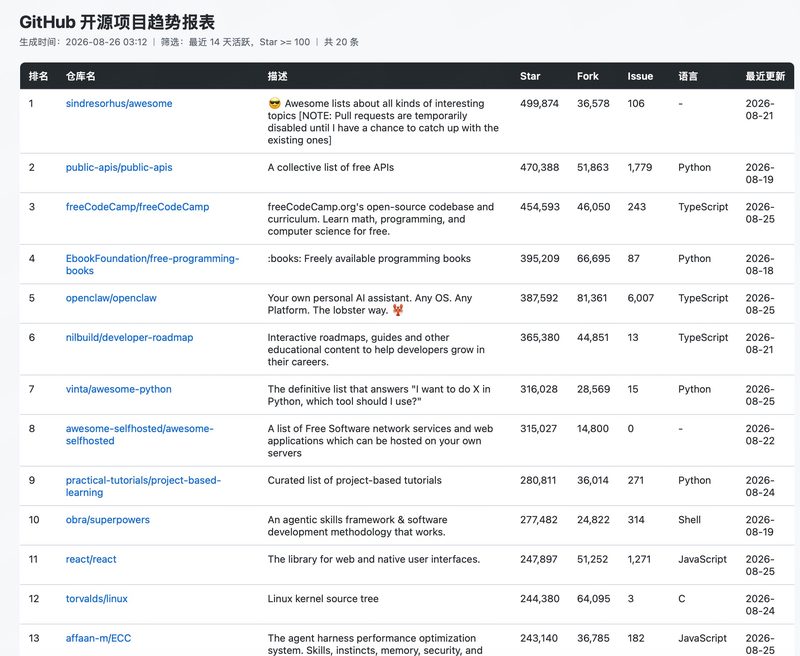Select the rank number 10
The width and height of the screenshot is (800, 656).
click(34, 520)
